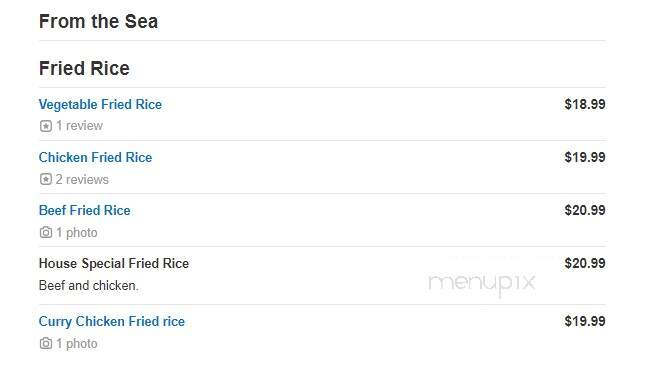Click the menupix watermark logo

pos(482,284)
